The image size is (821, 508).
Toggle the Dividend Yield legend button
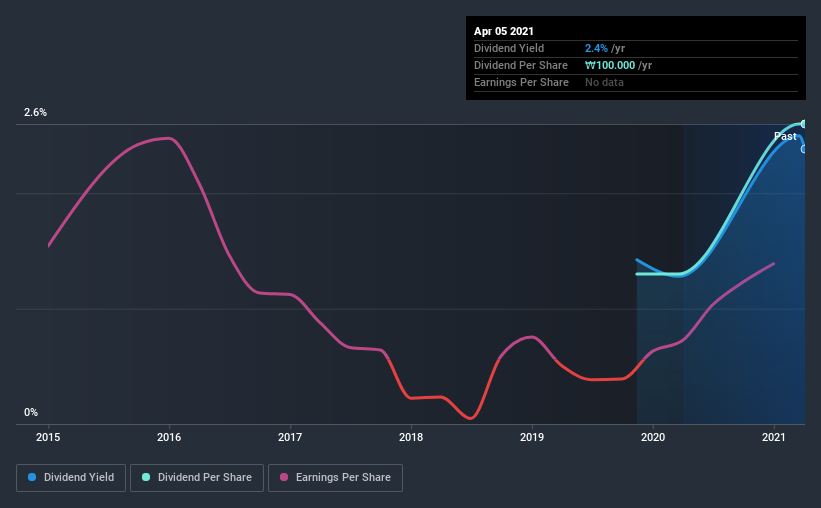(x=70, y=478)
